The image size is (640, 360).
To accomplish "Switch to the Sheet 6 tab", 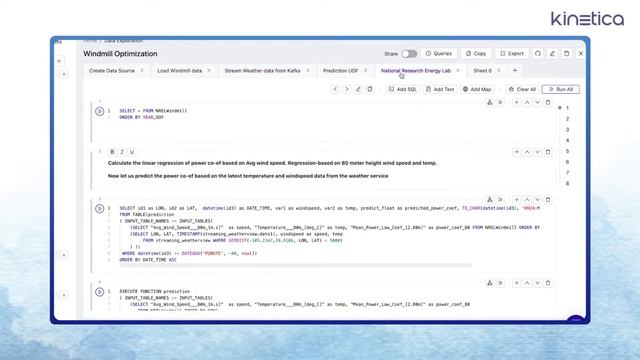I will (x=482, y=71).
